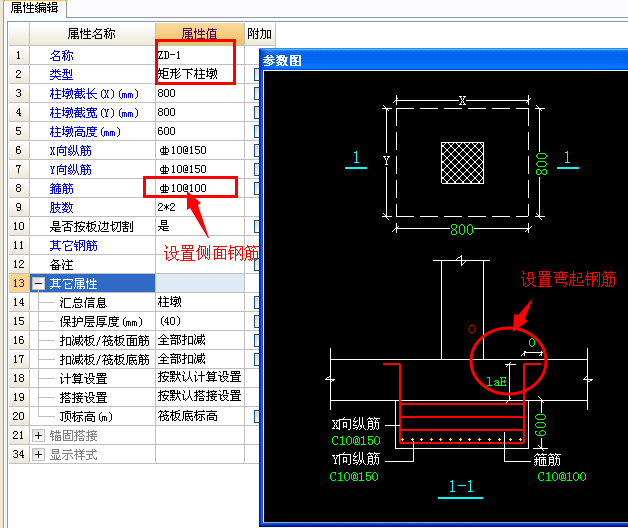Select the Y向纵筋 property name
The height and width of the screenshot is (528, 628).
70,169
